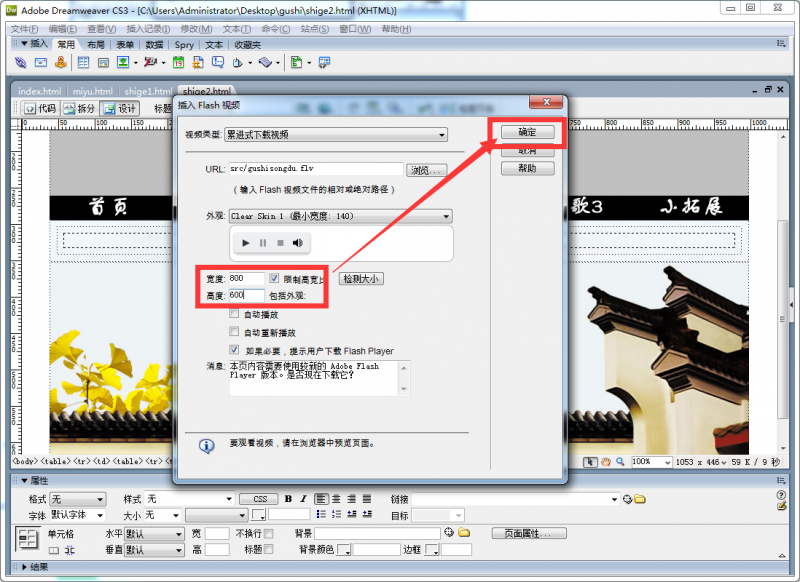This screenshot has width=800, height=582.
Task: Click the Point to File icon beside the link field
Action: click(x=628, y=499)
